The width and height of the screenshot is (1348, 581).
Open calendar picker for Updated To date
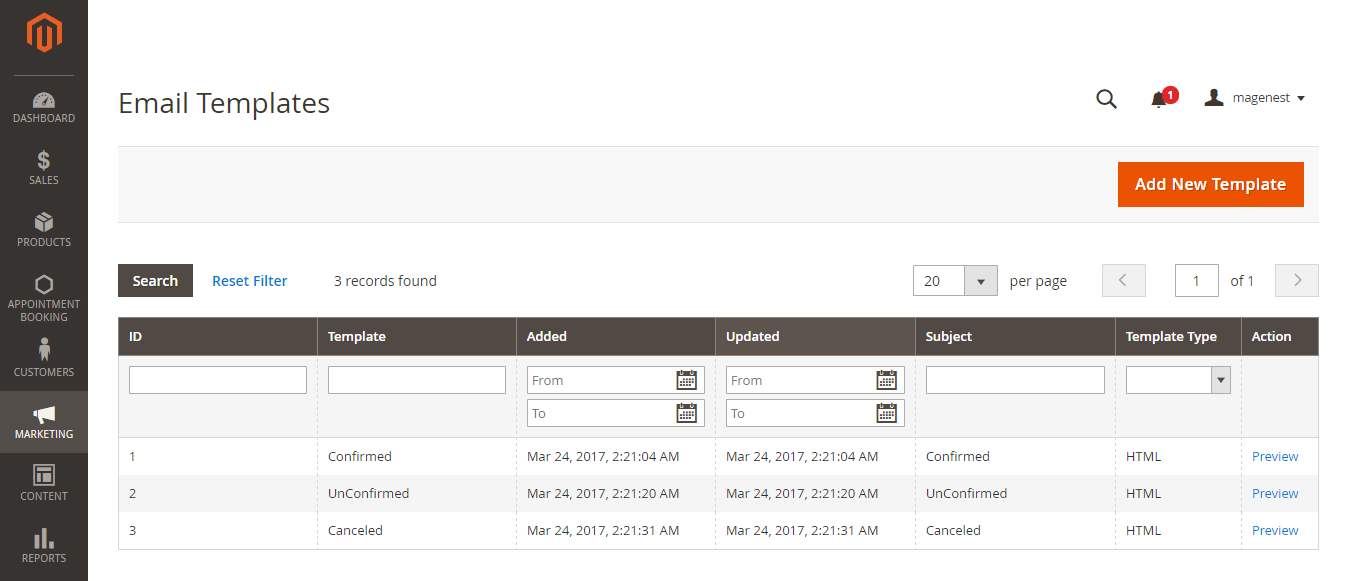(886, 413)
